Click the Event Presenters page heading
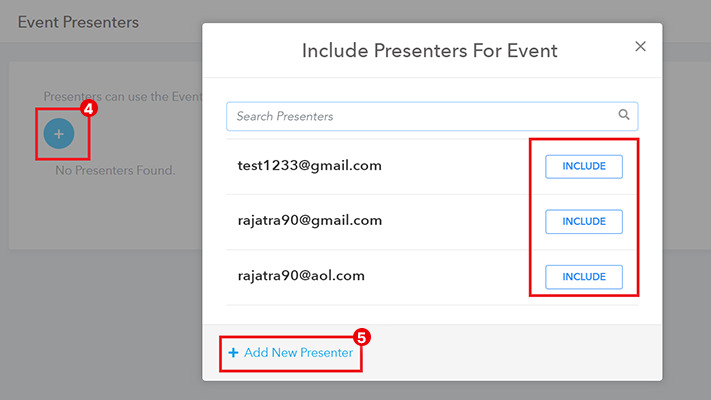The width and height of the screenshot is (711, 400). pyautogui.click(x=78, y=22)
